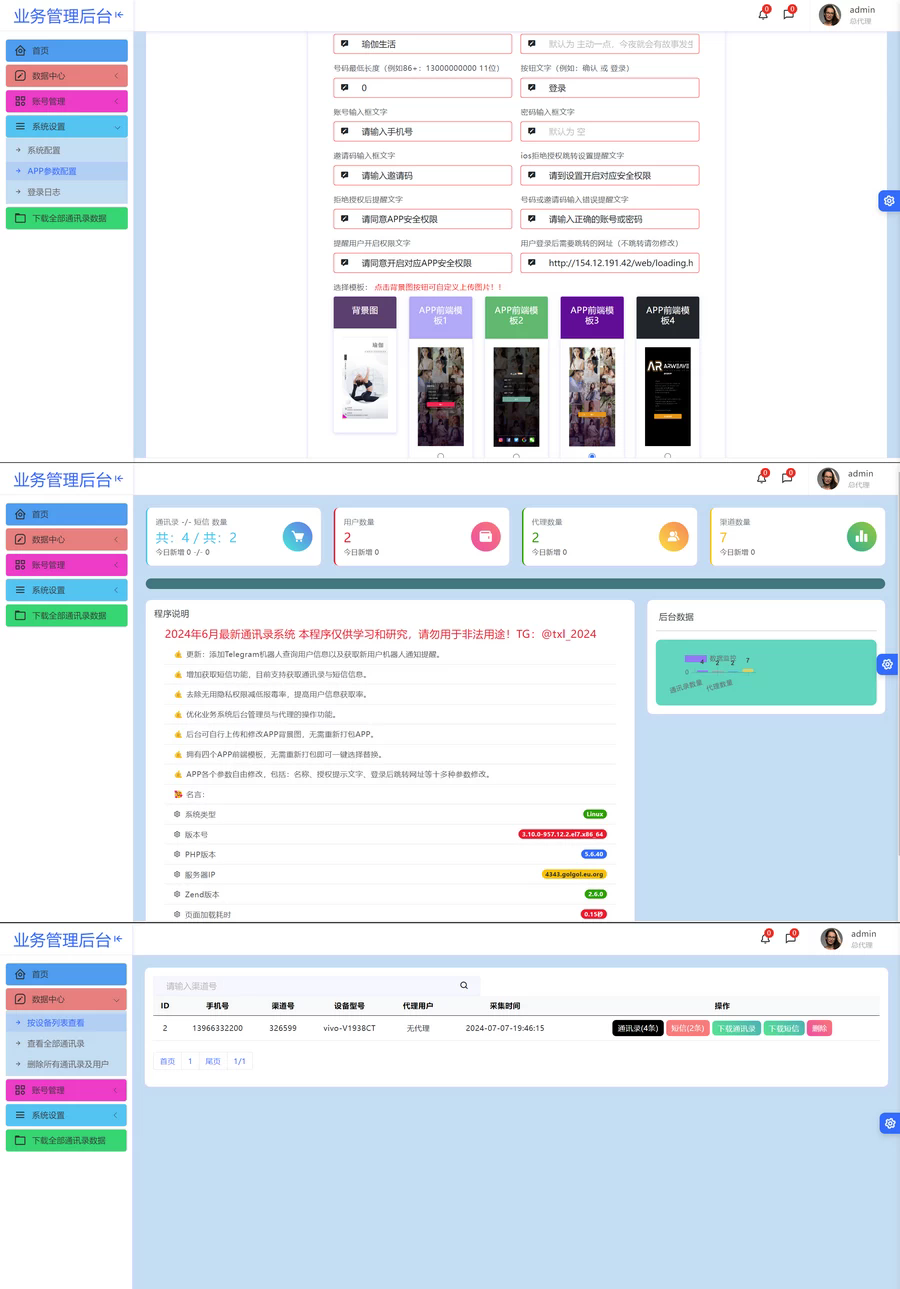Select the radio button under APP前端模板1
The image size is (900, 1289).
pyautogui.click(x=441, y=456)
